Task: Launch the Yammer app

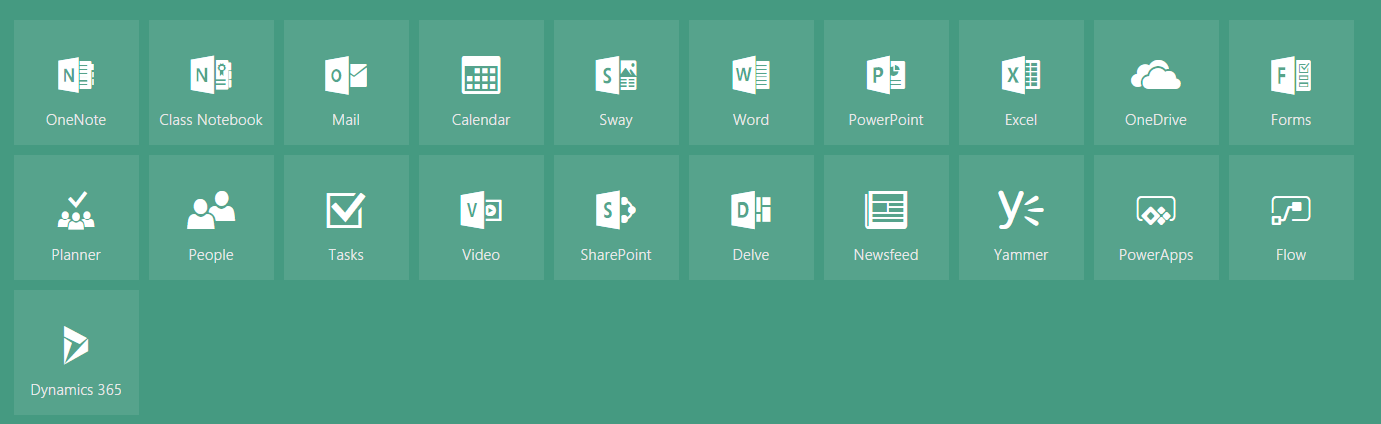Action: (x=1021, y=217)
